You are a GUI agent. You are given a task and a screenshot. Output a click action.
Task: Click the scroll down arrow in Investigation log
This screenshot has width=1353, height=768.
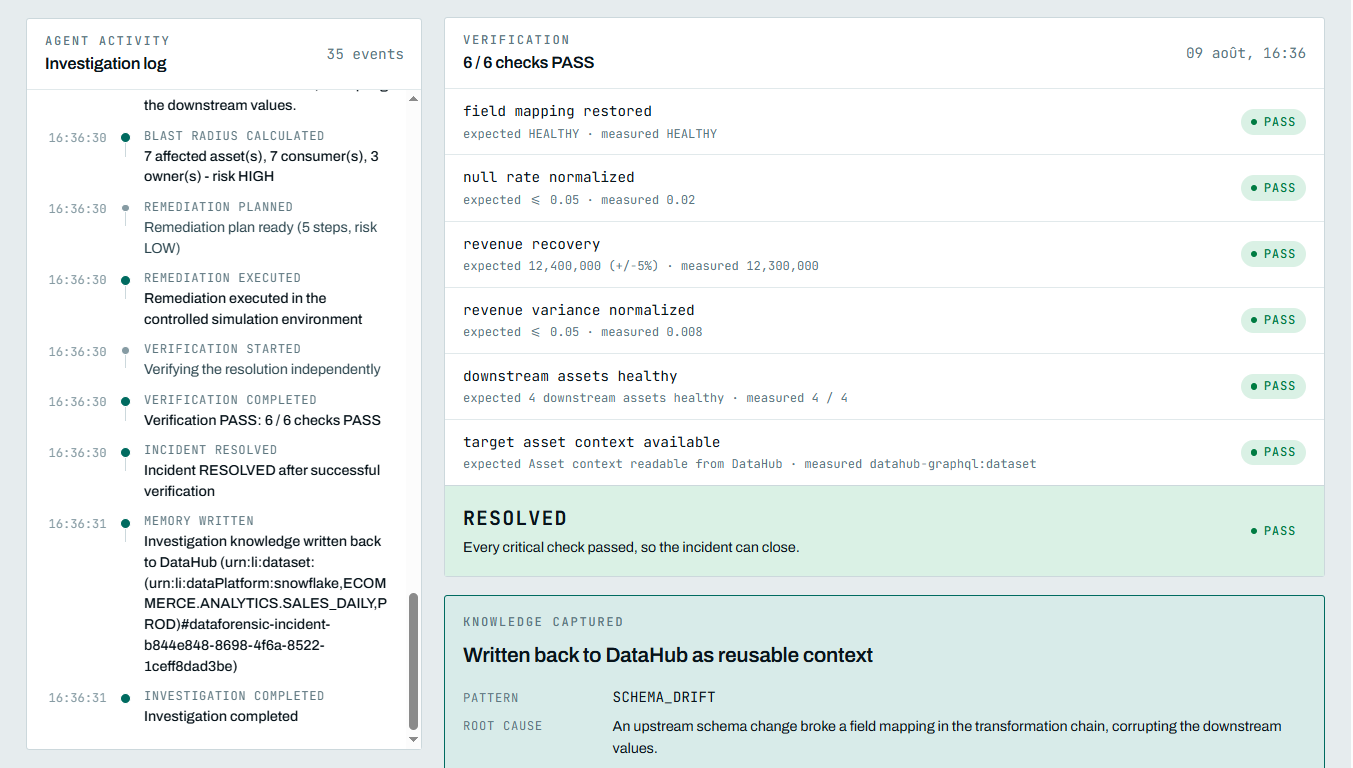click(x=414, y=739)
